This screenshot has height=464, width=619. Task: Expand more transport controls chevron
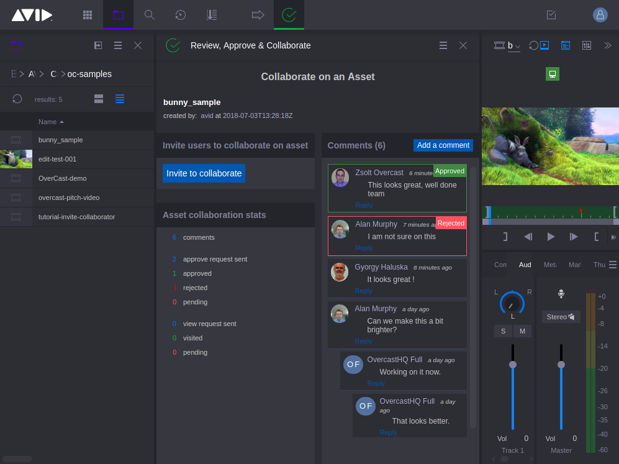tap(613, 237)
